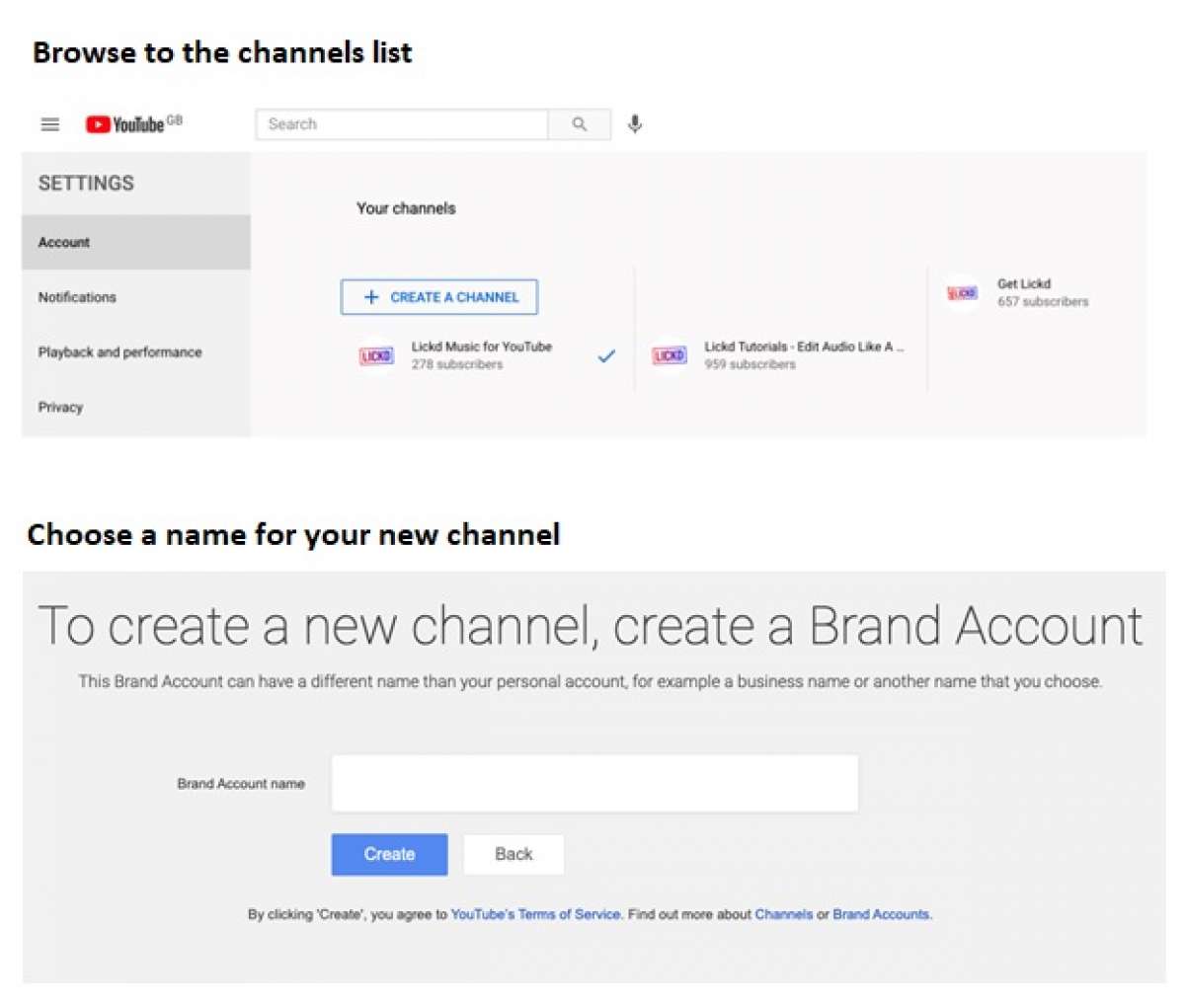Open the Account settings section
Viewport: 1185px width, 1008px height.
(63, 242)
